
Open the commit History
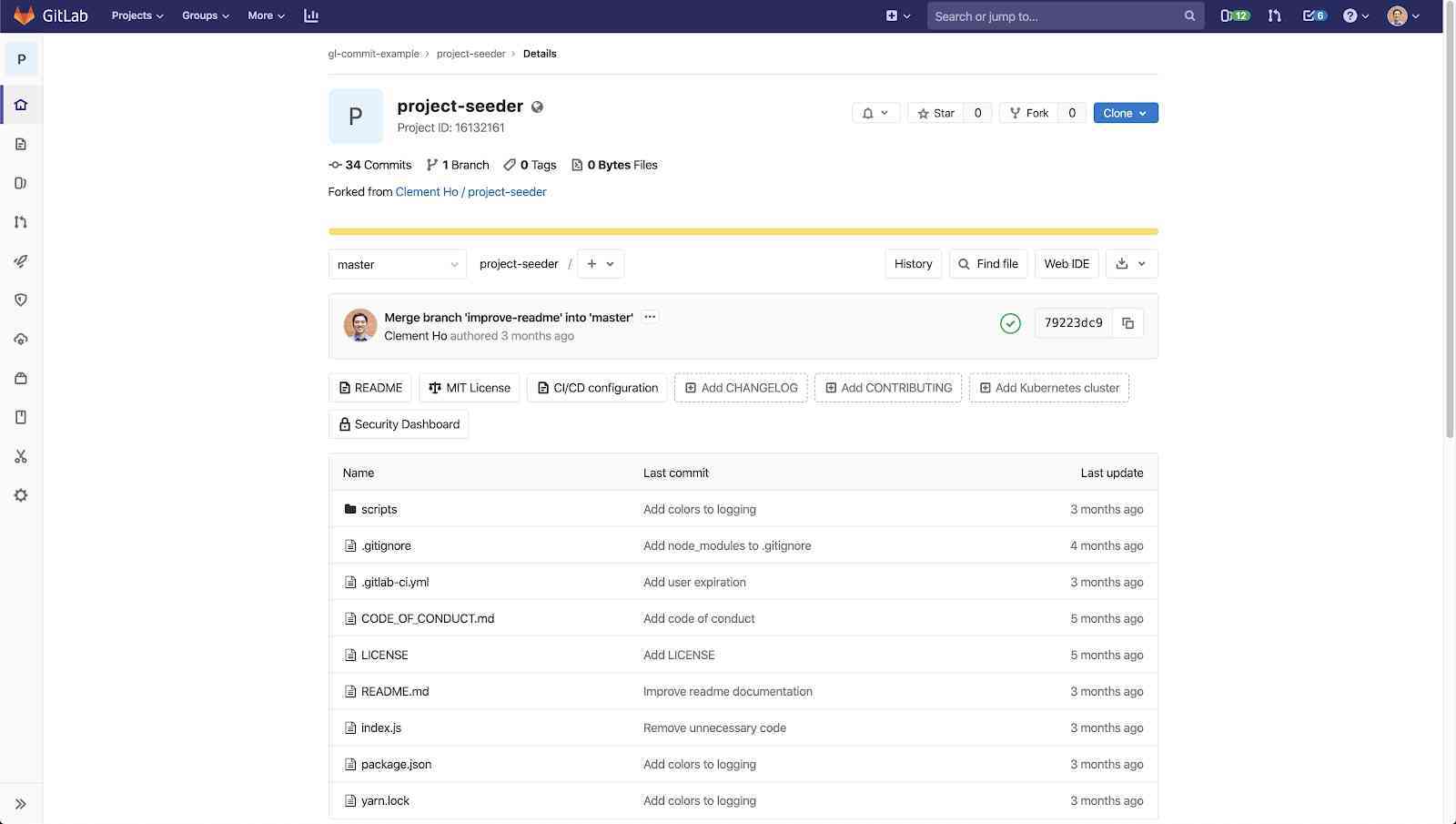912,263
